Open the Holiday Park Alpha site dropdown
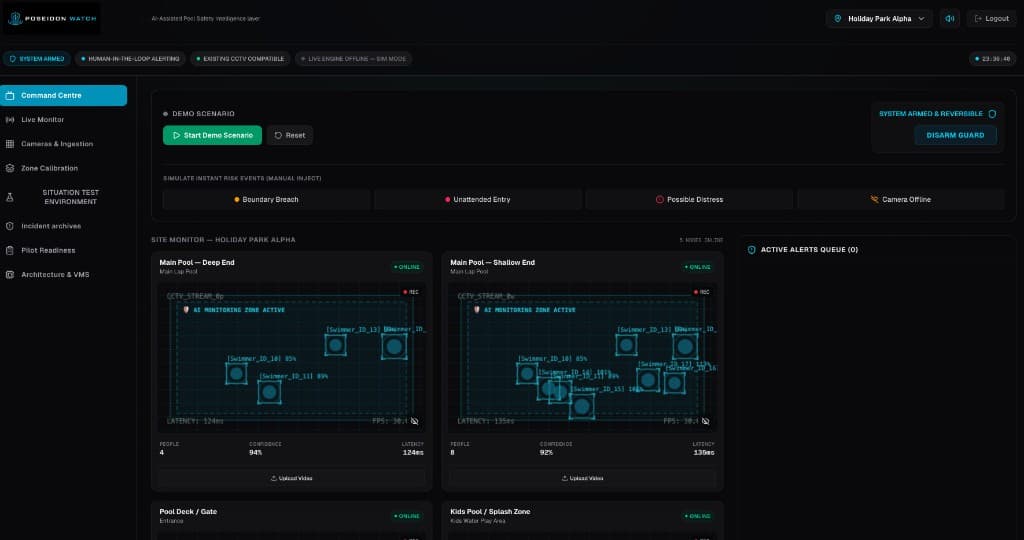1024x540 pixels. pos(880,19)
